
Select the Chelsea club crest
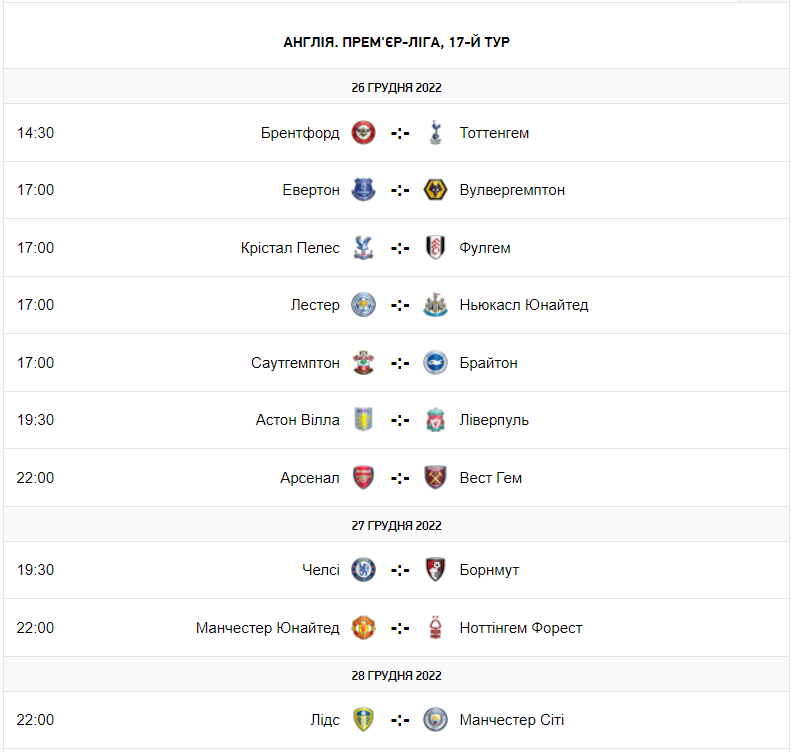tap(363, 570)
